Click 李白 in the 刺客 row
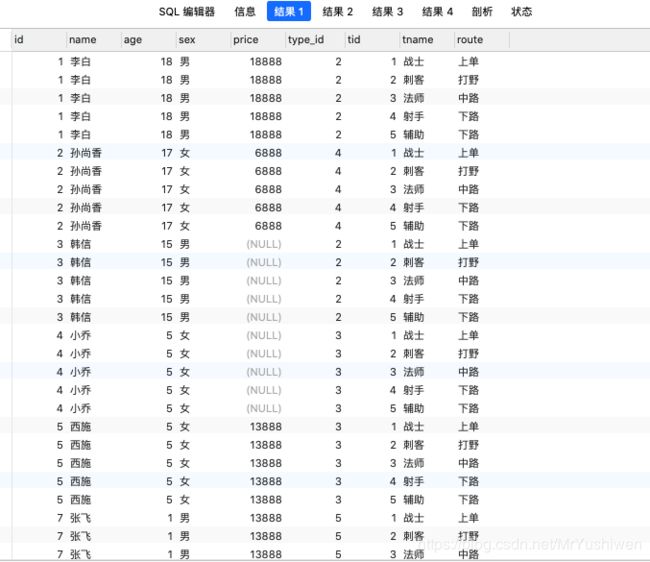 pyautogui.click(x=80, y=80)
